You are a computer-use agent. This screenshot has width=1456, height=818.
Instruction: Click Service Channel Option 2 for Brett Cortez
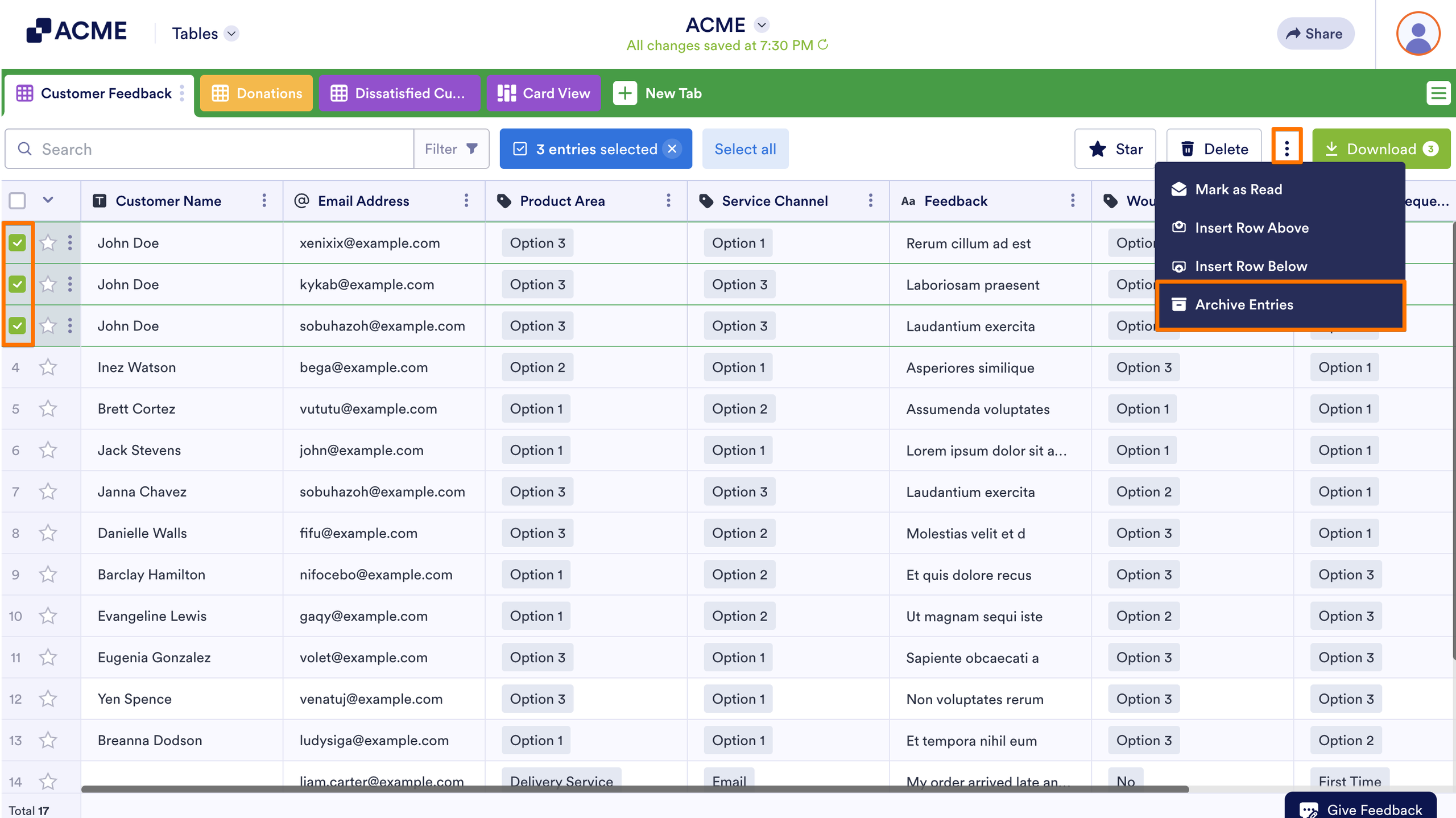pyautogui.click(x=739, y=409)
